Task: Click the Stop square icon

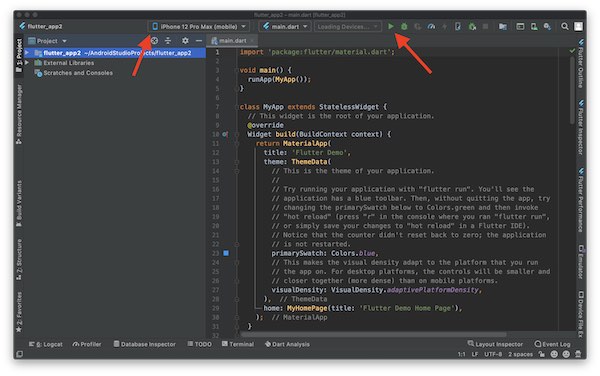Action: pyautogui.click(x=485, y=26)
